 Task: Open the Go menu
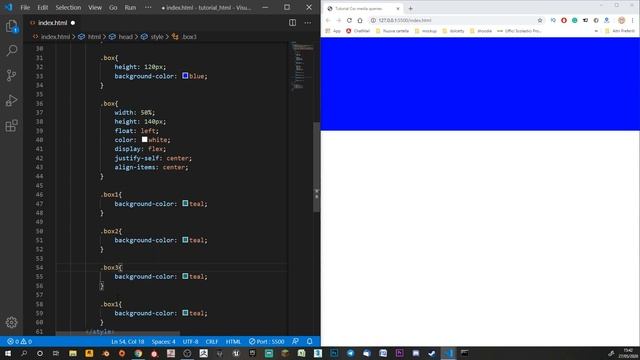pos(113,7)
